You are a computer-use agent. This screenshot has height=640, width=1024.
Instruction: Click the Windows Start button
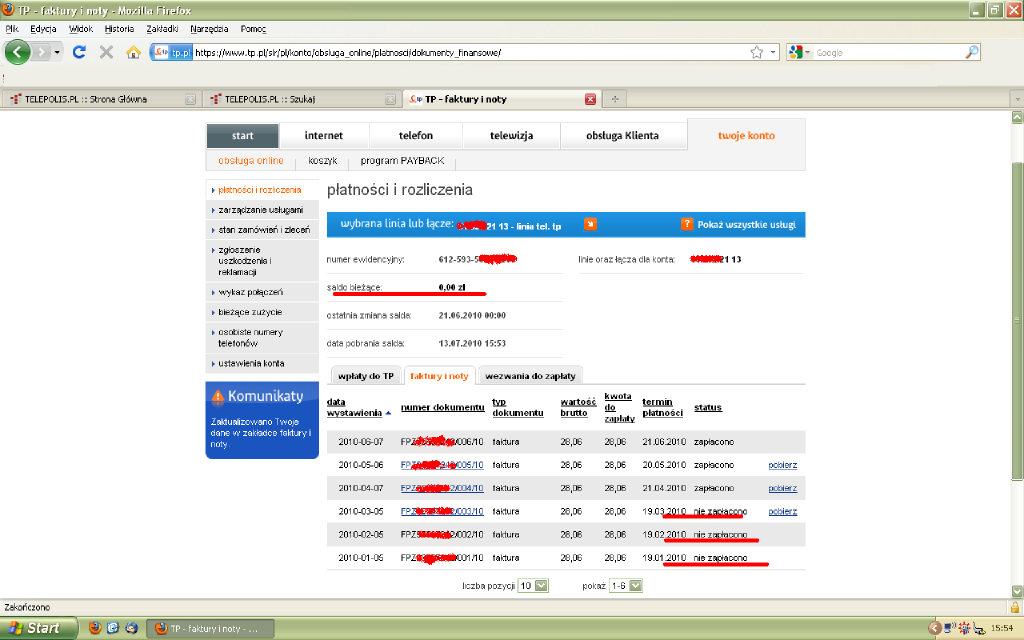point(38,628)
